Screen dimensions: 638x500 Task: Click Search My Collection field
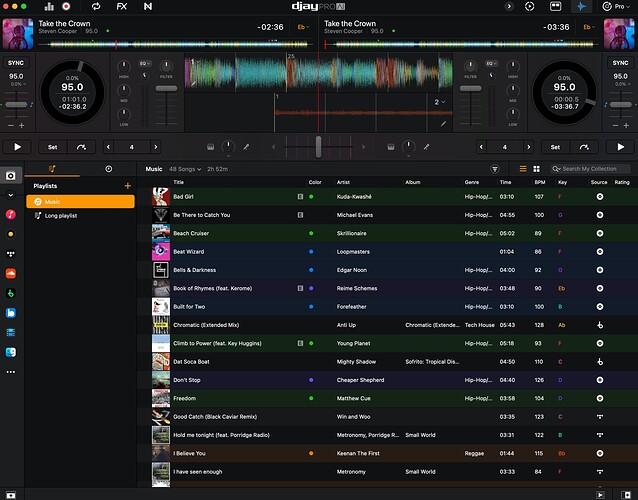click(590, 169)
